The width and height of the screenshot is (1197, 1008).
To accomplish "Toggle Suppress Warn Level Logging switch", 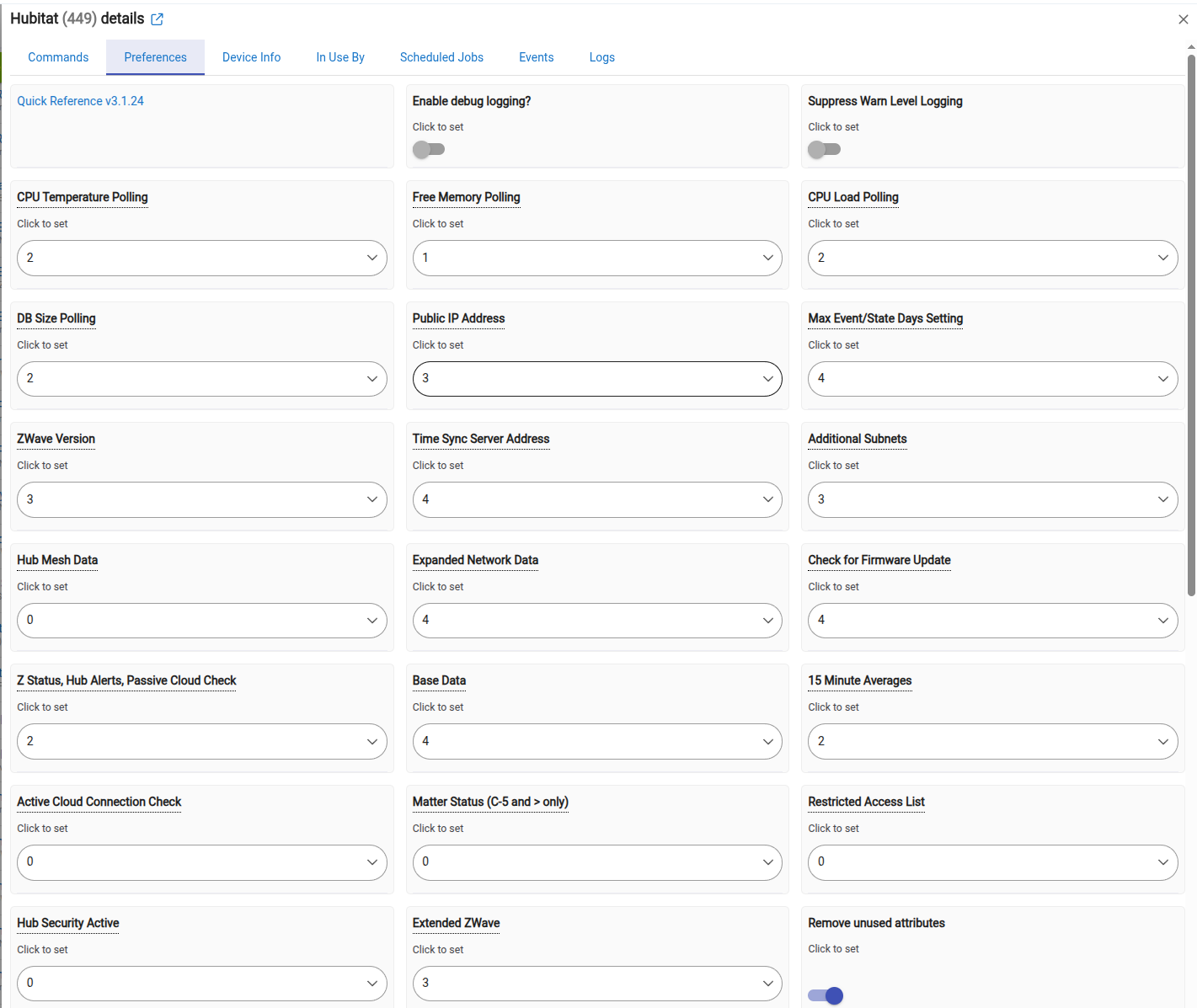I will tap(824, 150).
